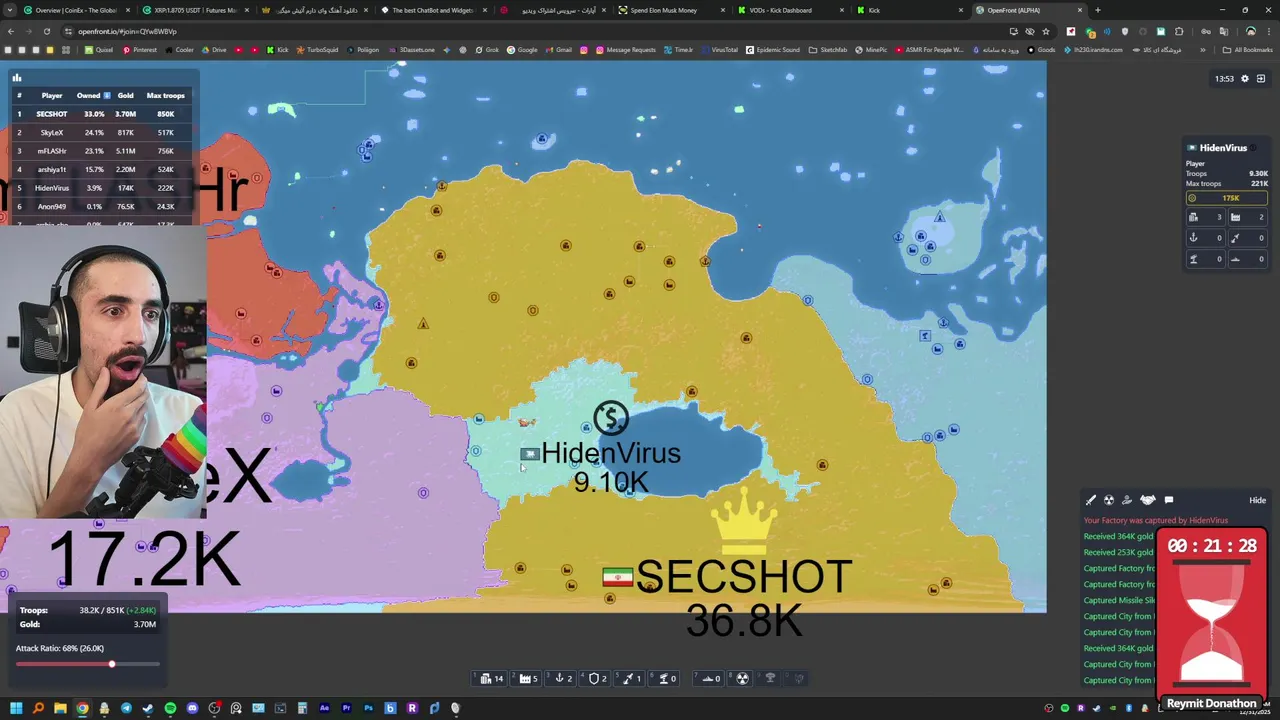This screenshot has height=720, width=1280.
Task: Select HidenVirus row in leaderboard
Action: coord(104,188)
